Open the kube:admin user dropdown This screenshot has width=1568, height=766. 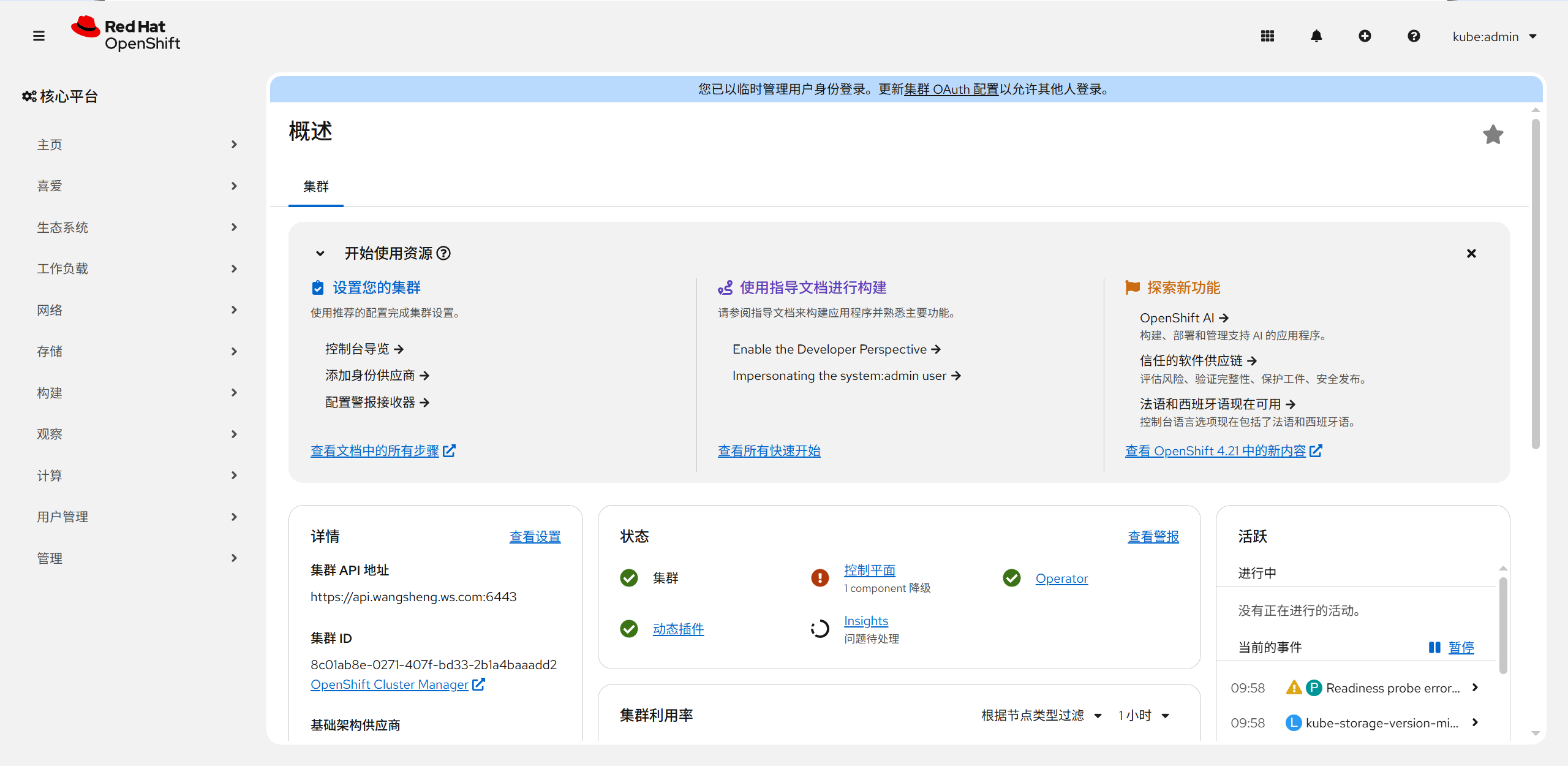coord(1494,37)
